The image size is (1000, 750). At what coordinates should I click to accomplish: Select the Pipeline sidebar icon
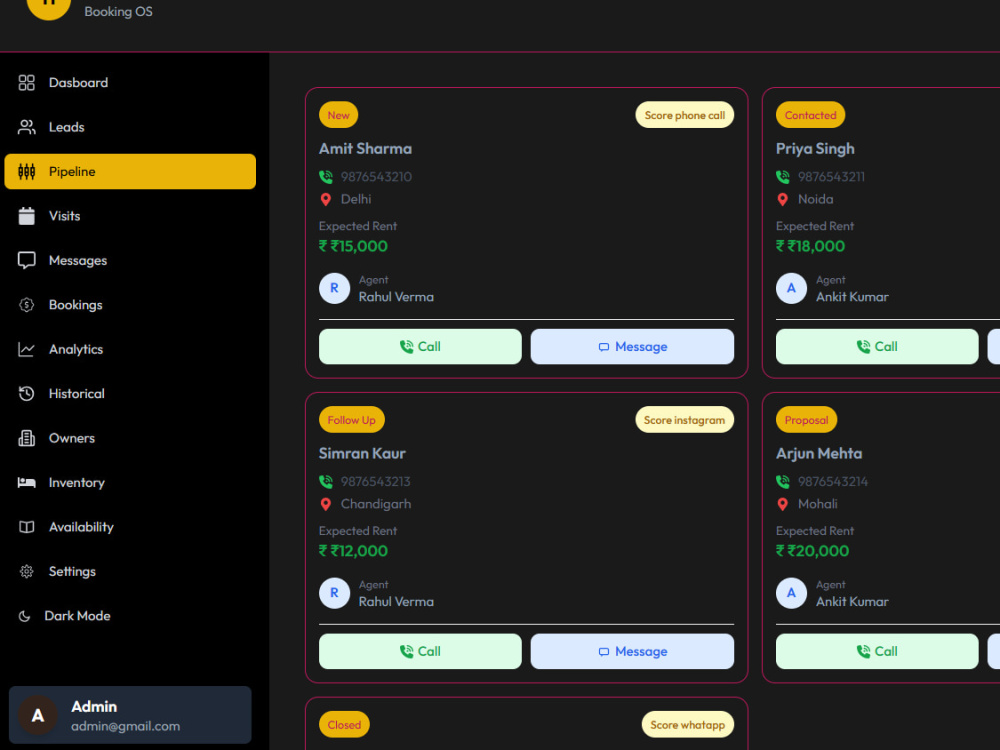(26, 172)
